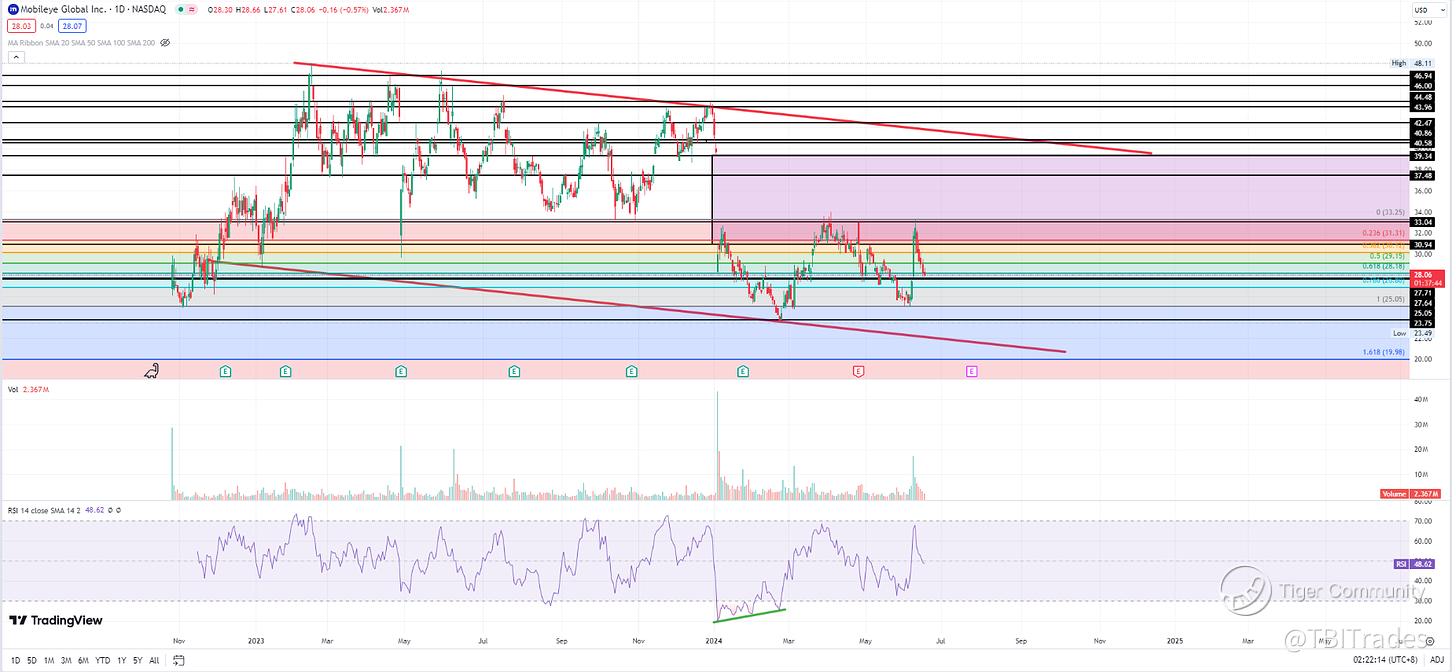Screen dimensions: 1456x672
Task: Click the 46.94 horizontal line price label
Action: pyautogui.click(x=1423, y=75)
